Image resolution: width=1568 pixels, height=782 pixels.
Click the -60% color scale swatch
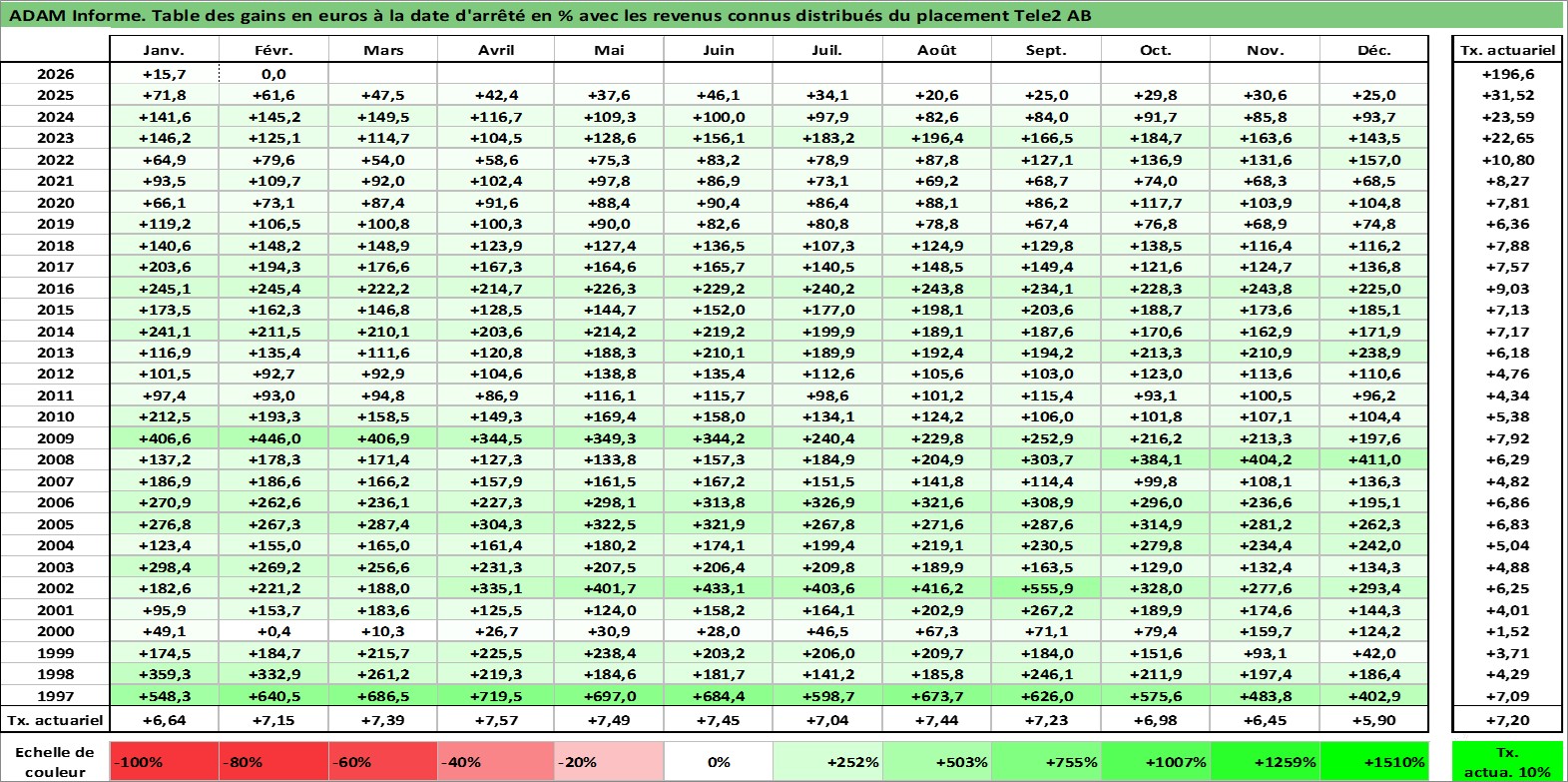pos(383,761)
